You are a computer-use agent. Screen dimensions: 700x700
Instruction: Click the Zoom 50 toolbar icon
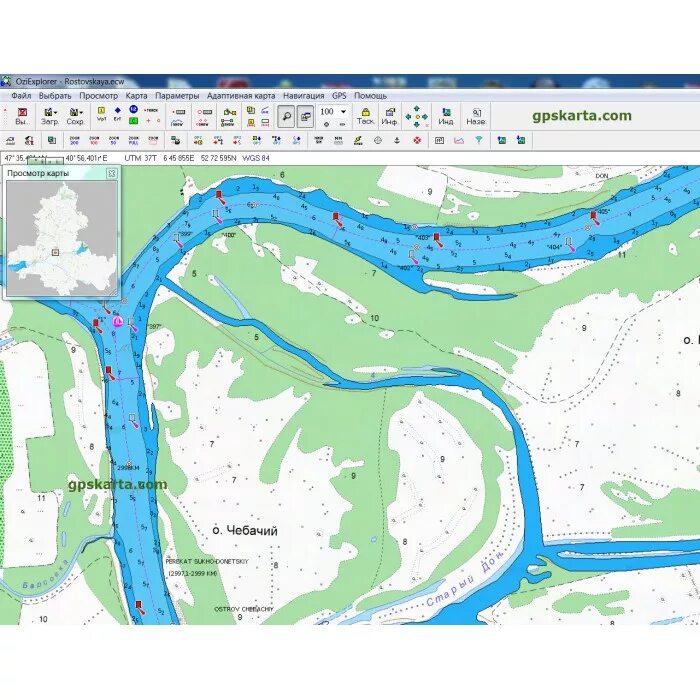click(114, 140)
